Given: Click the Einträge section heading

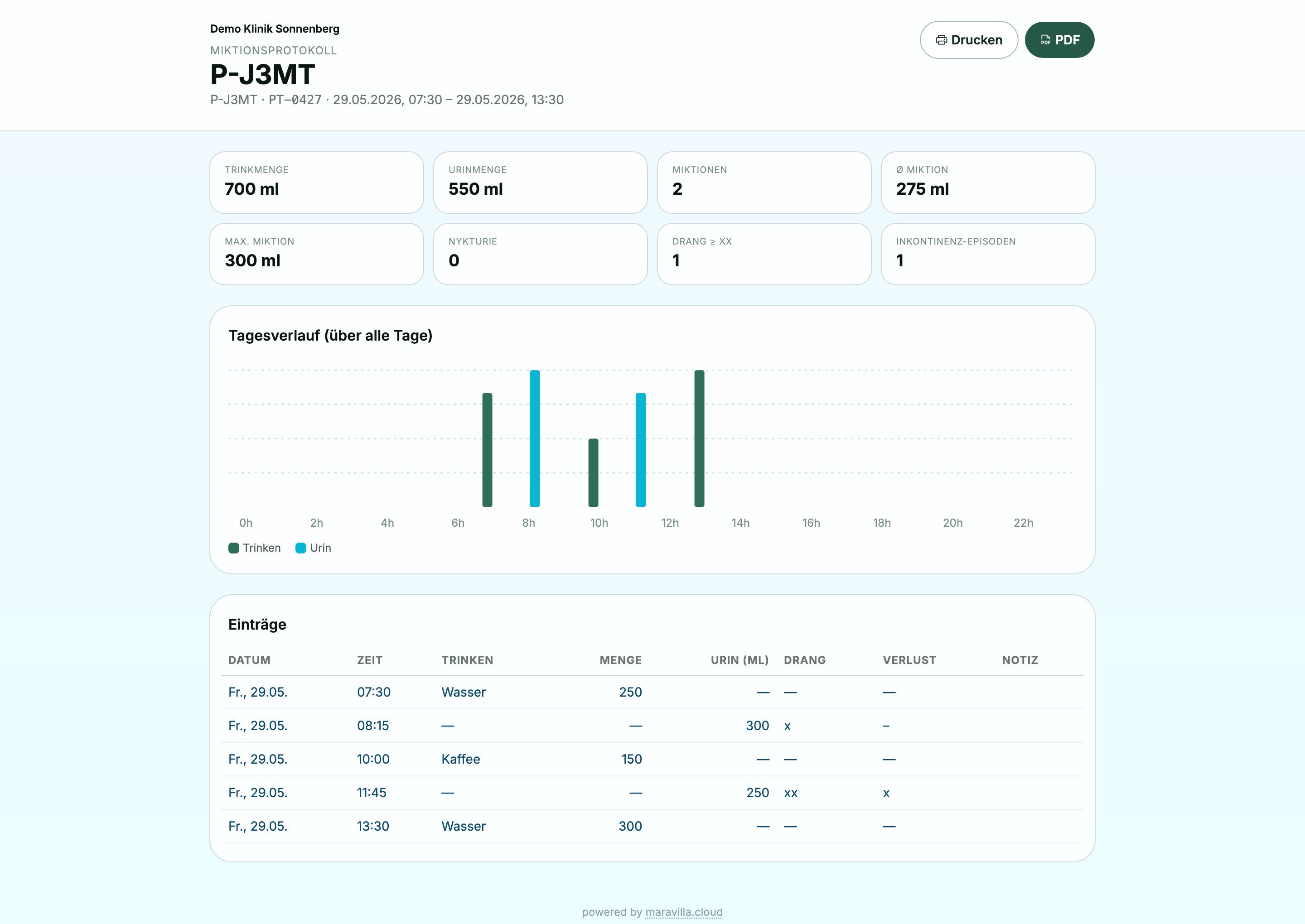Looking at the screenshot, I should (x=256, y=624).
